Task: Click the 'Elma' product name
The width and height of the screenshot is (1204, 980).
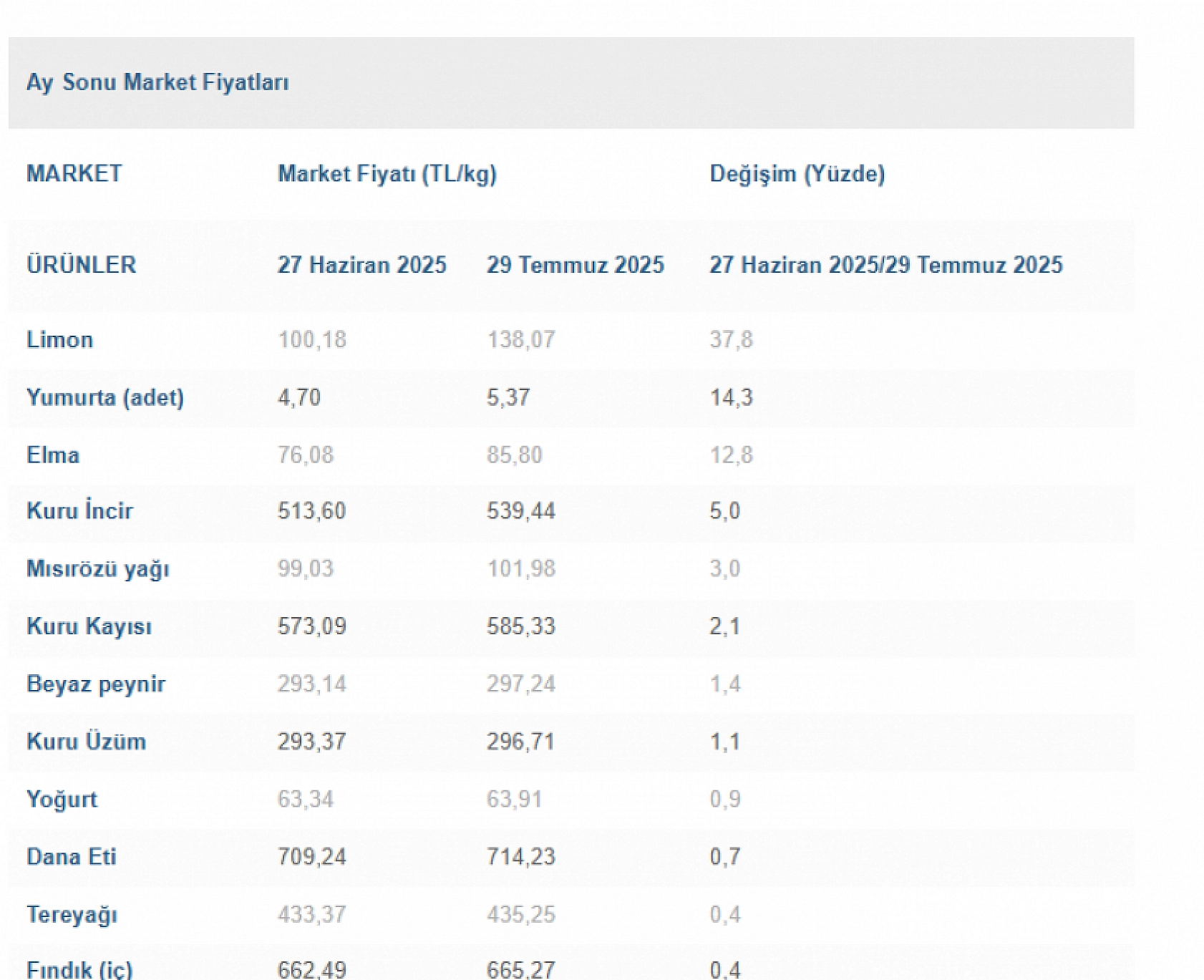Action: 52,455
